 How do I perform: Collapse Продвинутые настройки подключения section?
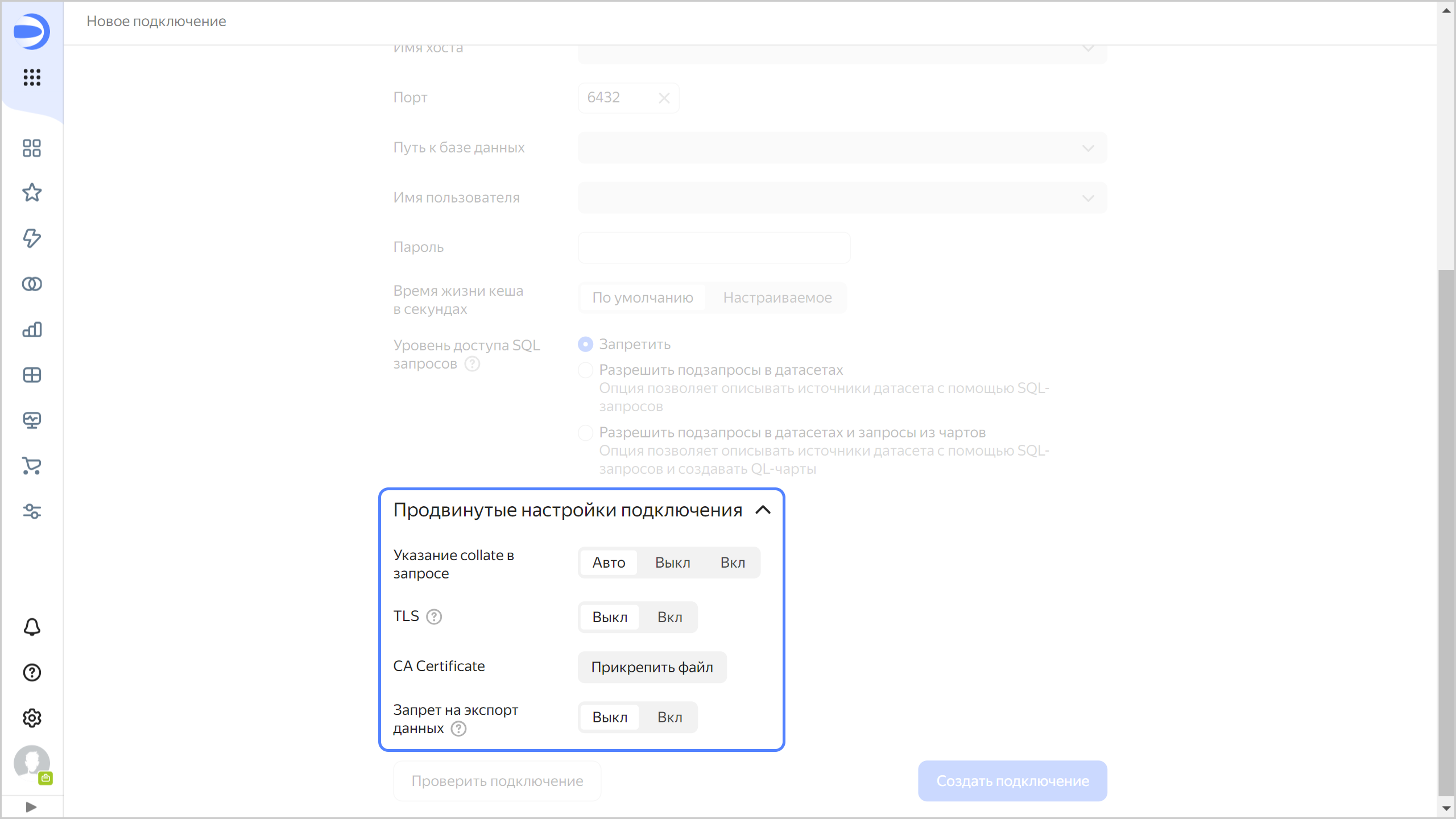coord(763,510)
